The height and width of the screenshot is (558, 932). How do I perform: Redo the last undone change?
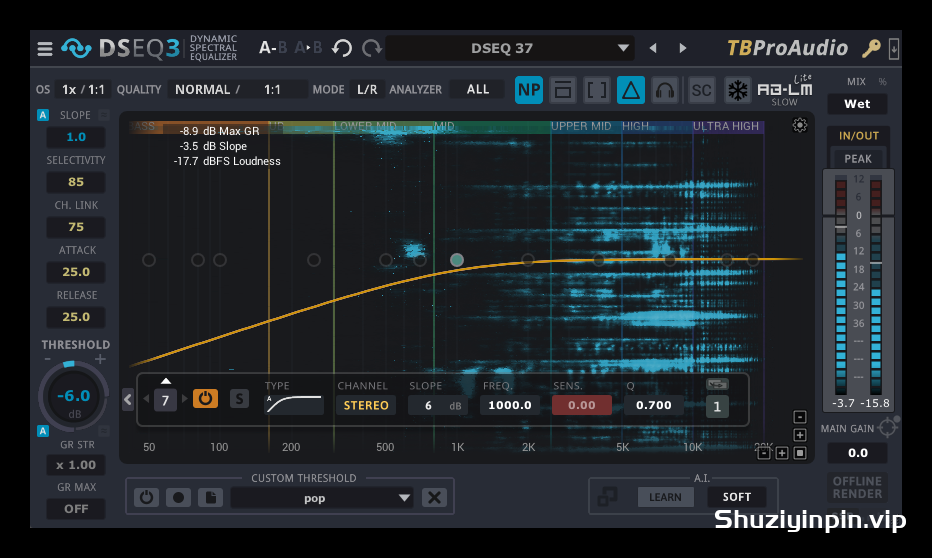(x=372, y=48)
